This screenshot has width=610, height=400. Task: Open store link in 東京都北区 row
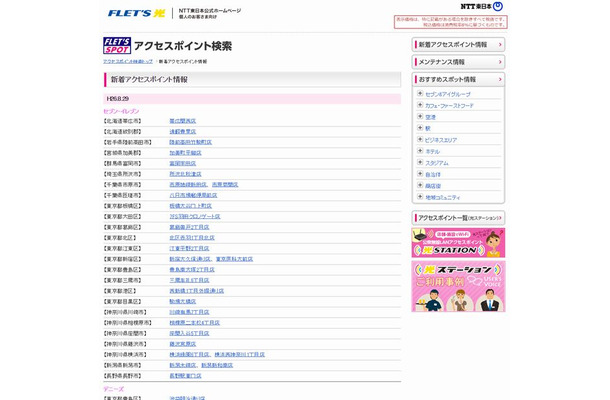pyautogui.click(x=192, y=238)
